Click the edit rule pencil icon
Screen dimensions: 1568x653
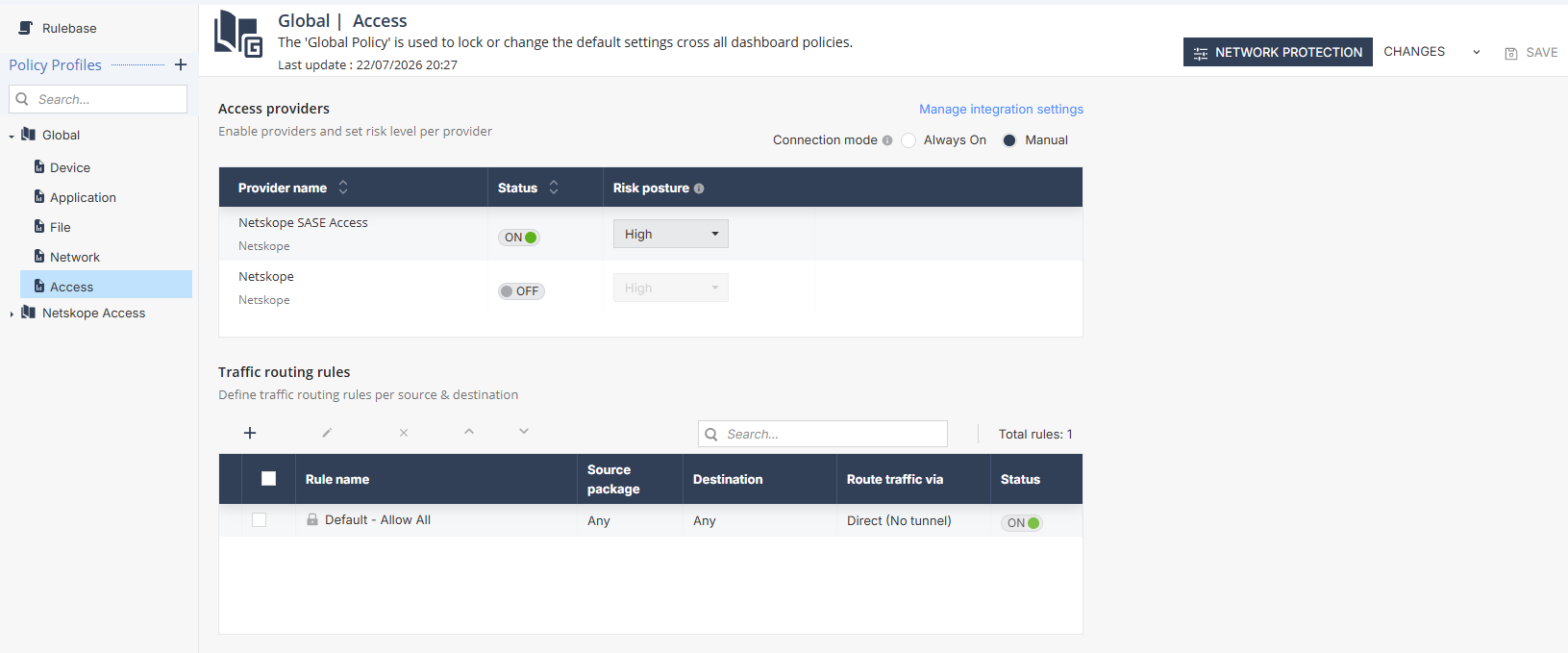pyautogui.click(x=327, y=433)
